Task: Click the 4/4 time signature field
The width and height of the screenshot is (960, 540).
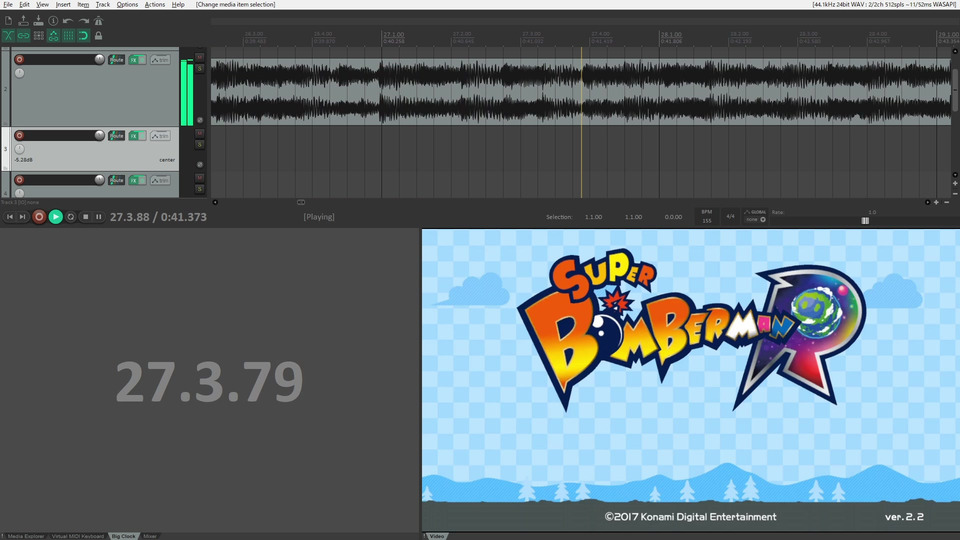Action: pos(730,216)
